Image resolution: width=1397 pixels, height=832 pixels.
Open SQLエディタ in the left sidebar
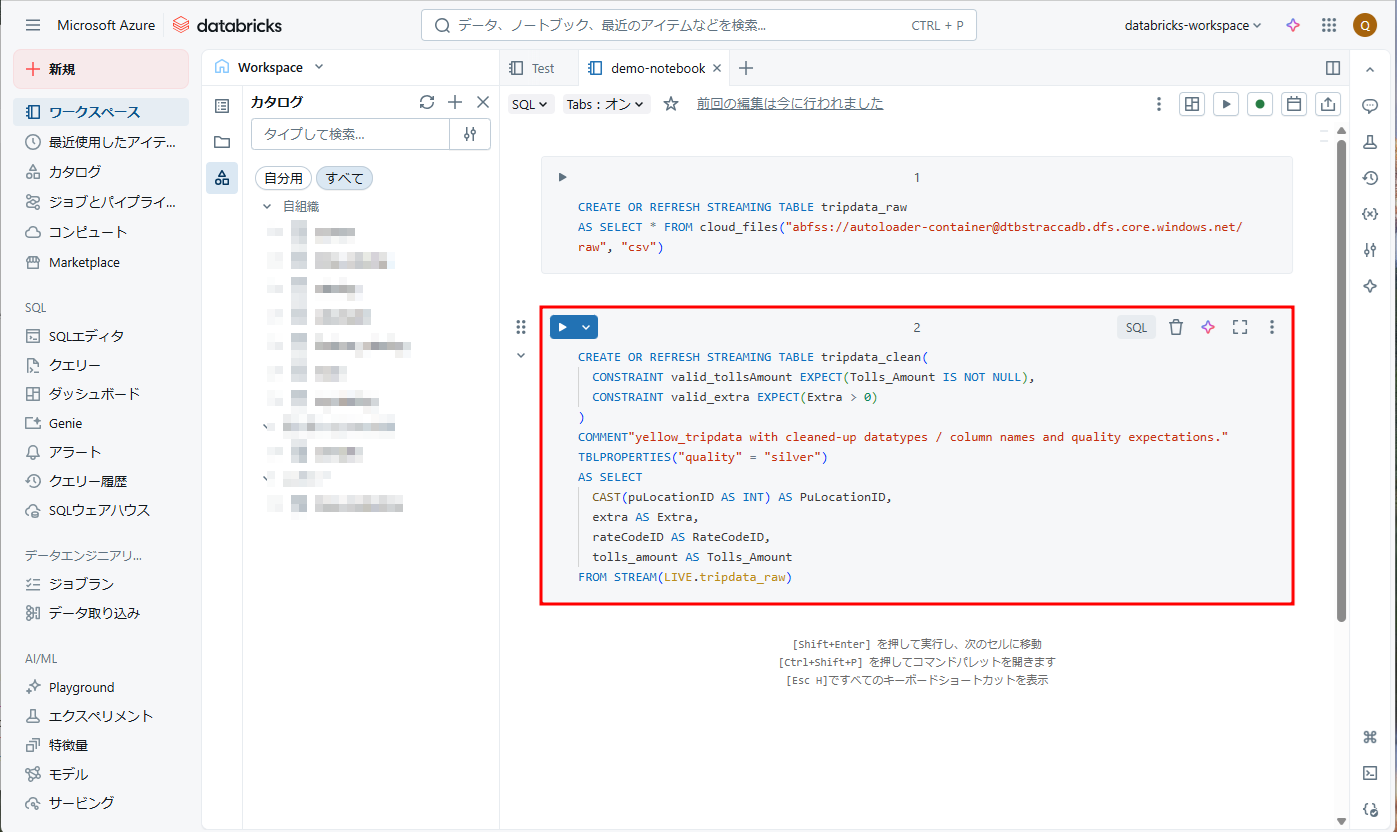[x=86, y=336]
